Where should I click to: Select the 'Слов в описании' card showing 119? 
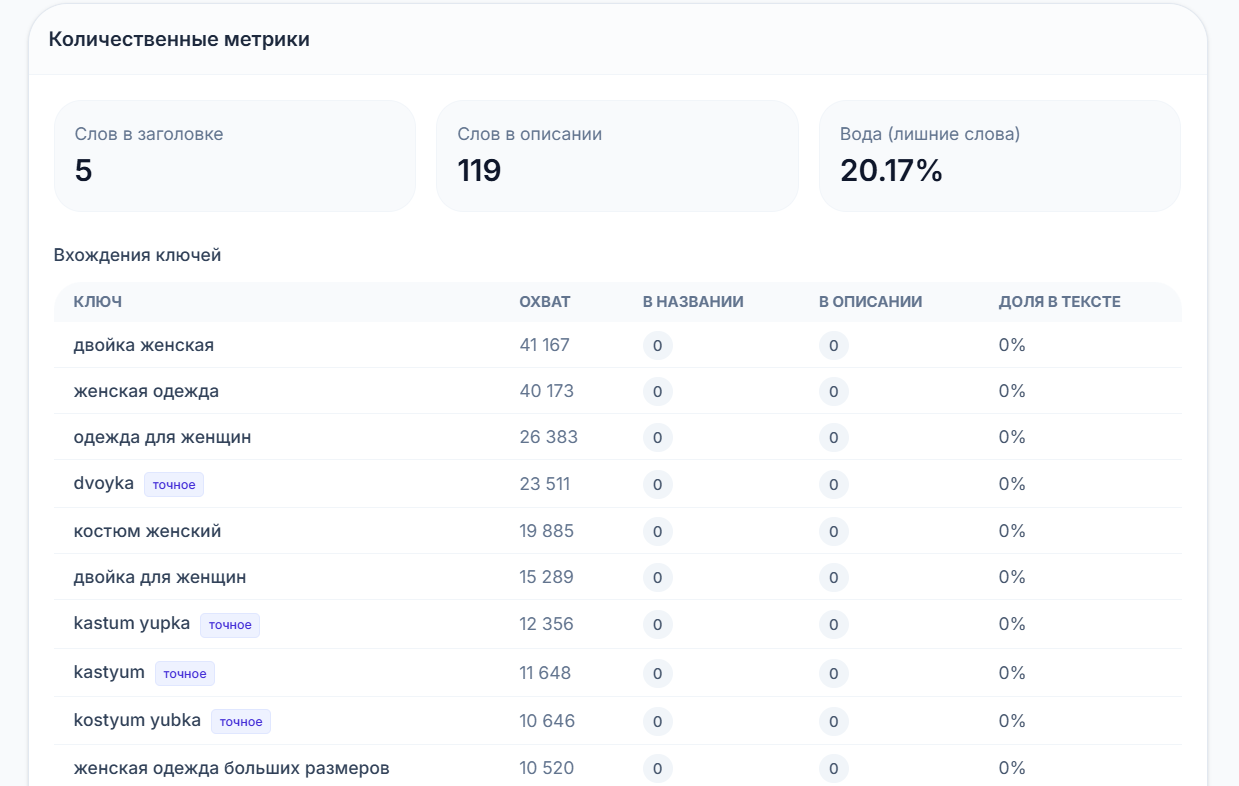pos(617,156)
